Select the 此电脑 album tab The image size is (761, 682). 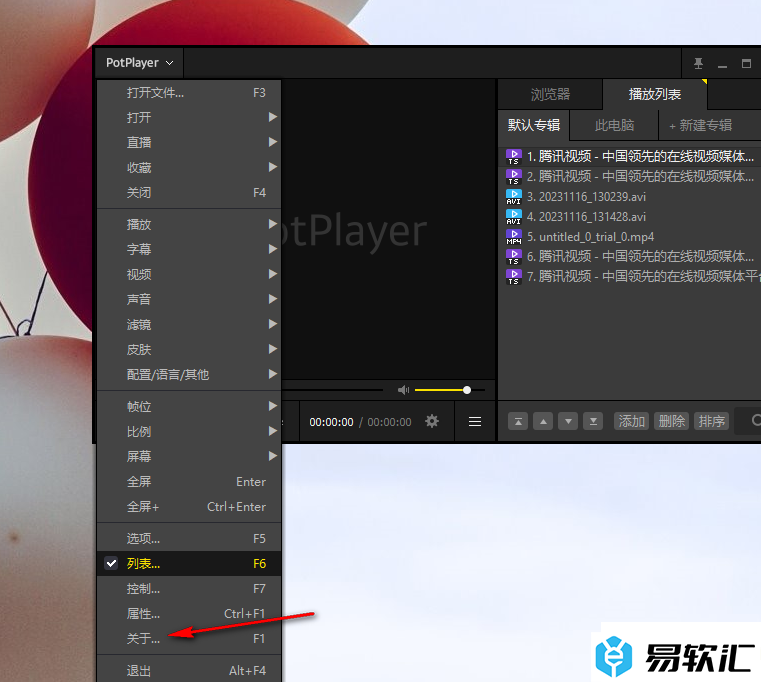click(614, 125)
